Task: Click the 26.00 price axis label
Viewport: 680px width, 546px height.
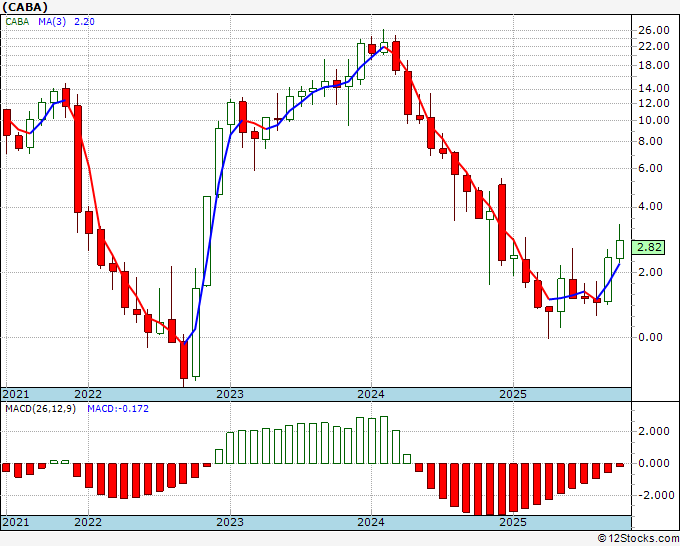Action: point(654,30)
